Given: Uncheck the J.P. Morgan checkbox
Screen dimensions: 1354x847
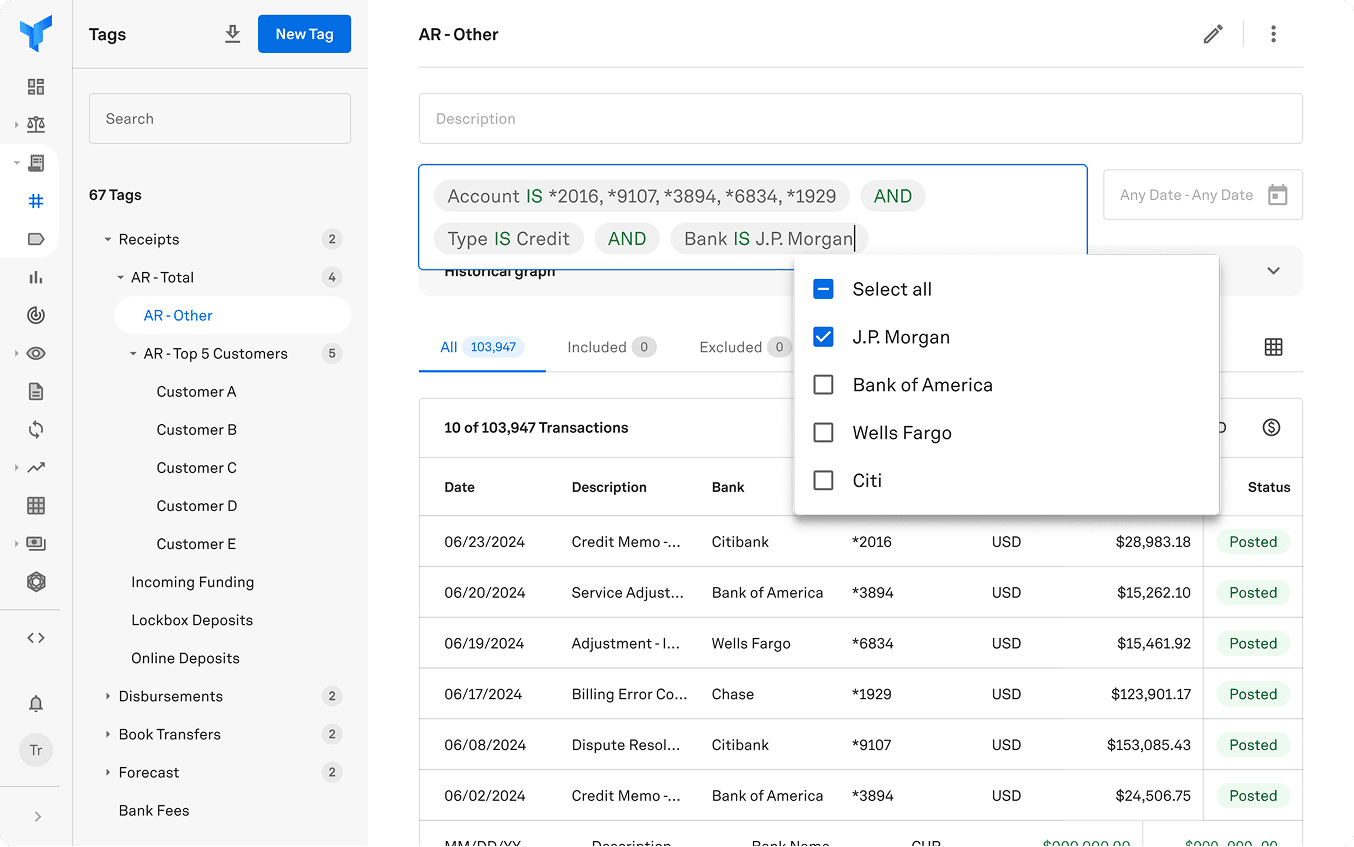Looking at the screenshot, I should tap(823, 337).
